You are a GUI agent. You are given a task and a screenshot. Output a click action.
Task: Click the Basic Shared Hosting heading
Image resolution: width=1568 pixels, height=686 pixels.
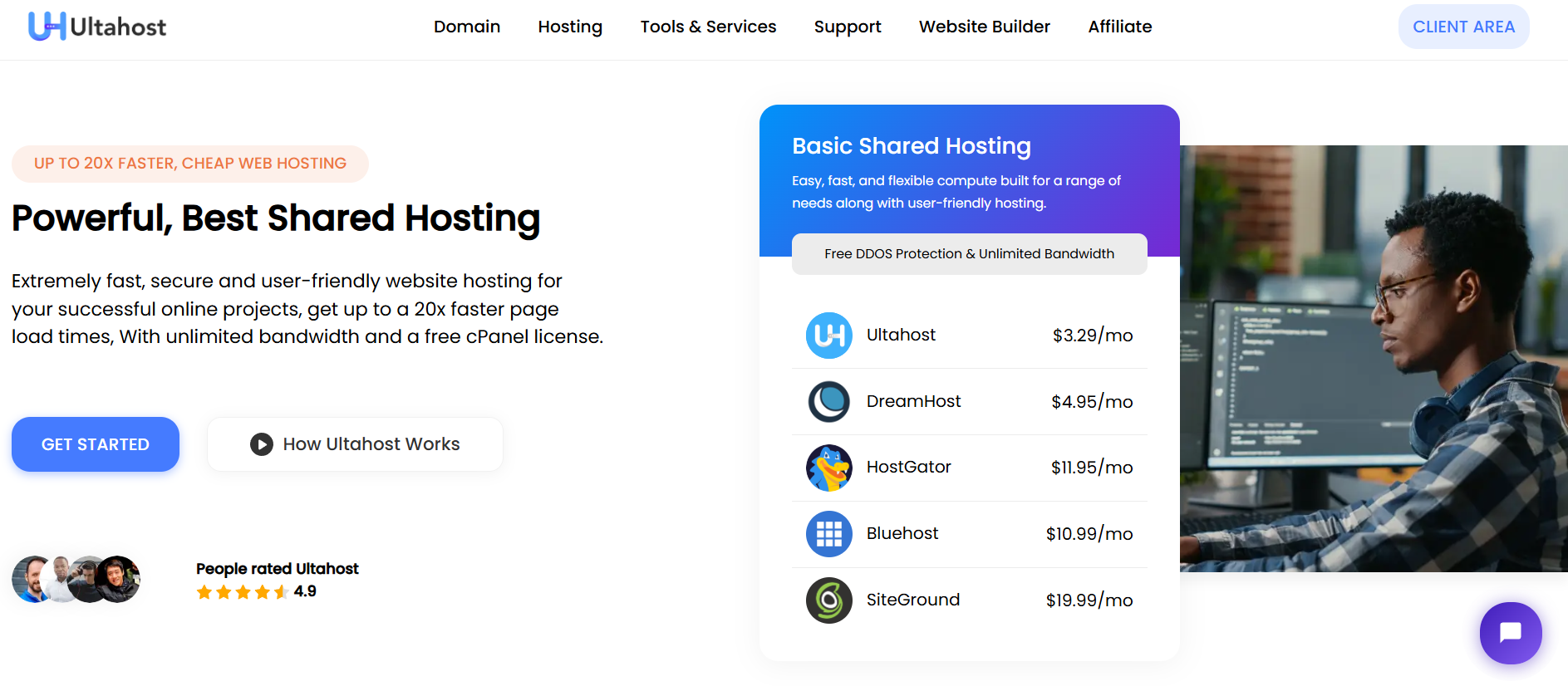coord(912,146)
